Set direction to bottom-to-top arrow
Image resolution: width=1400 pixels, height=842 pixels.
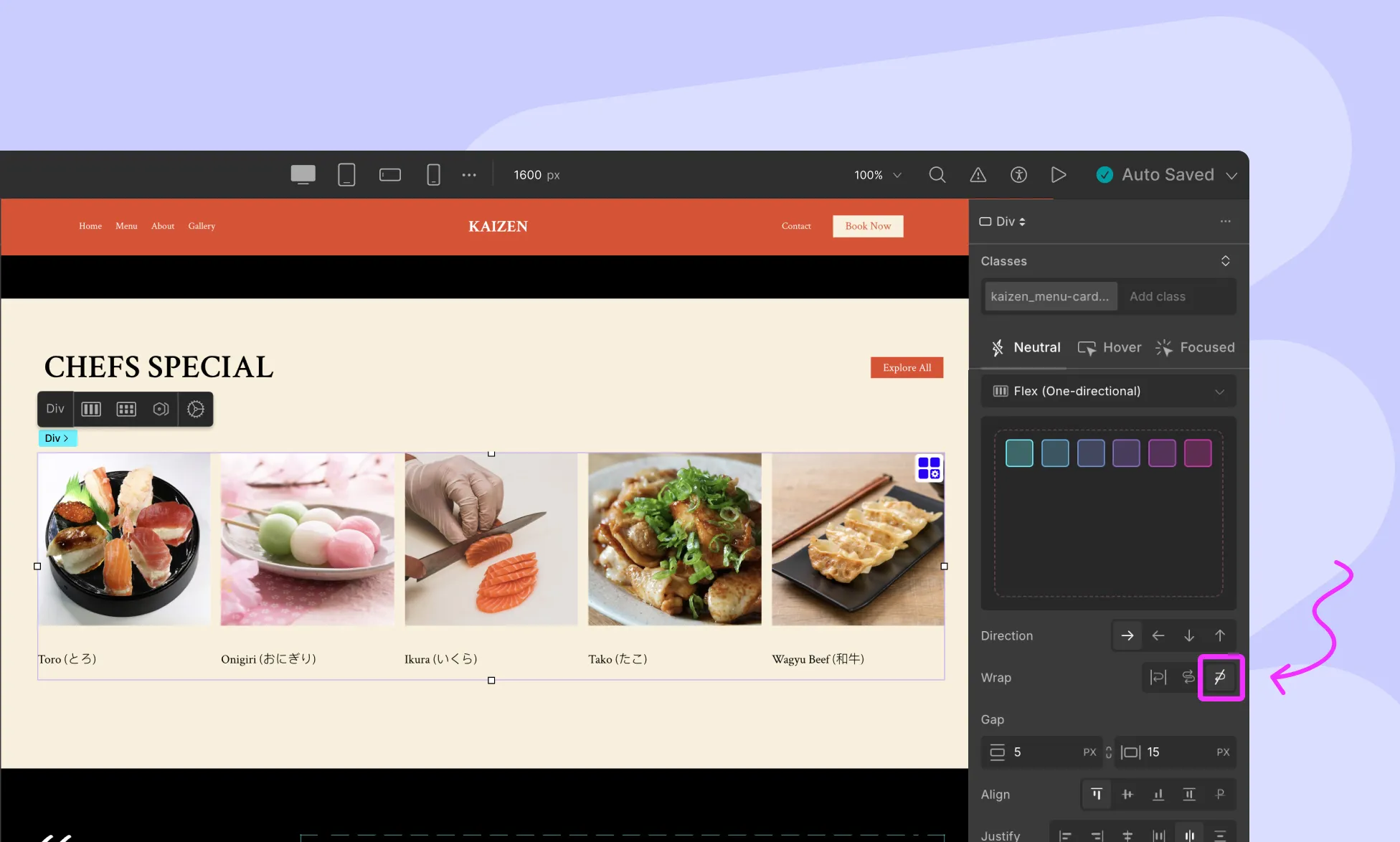click(x=1220, y=635)
